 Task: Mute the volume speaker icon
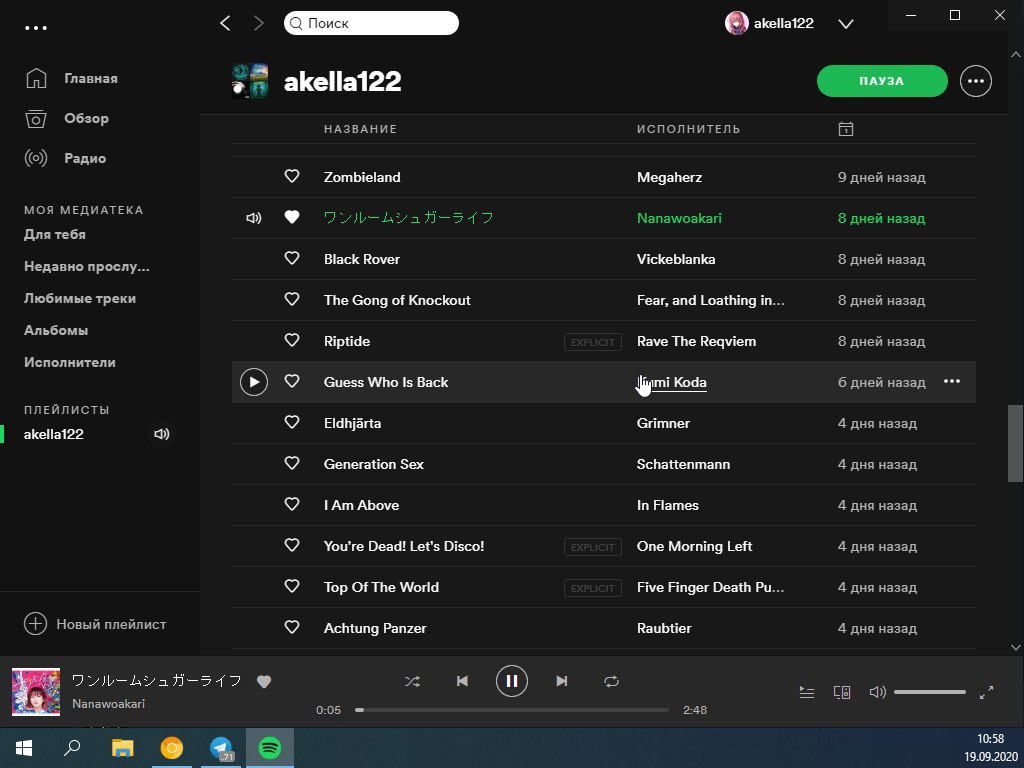pyautogui.click(x=878, y=692)
